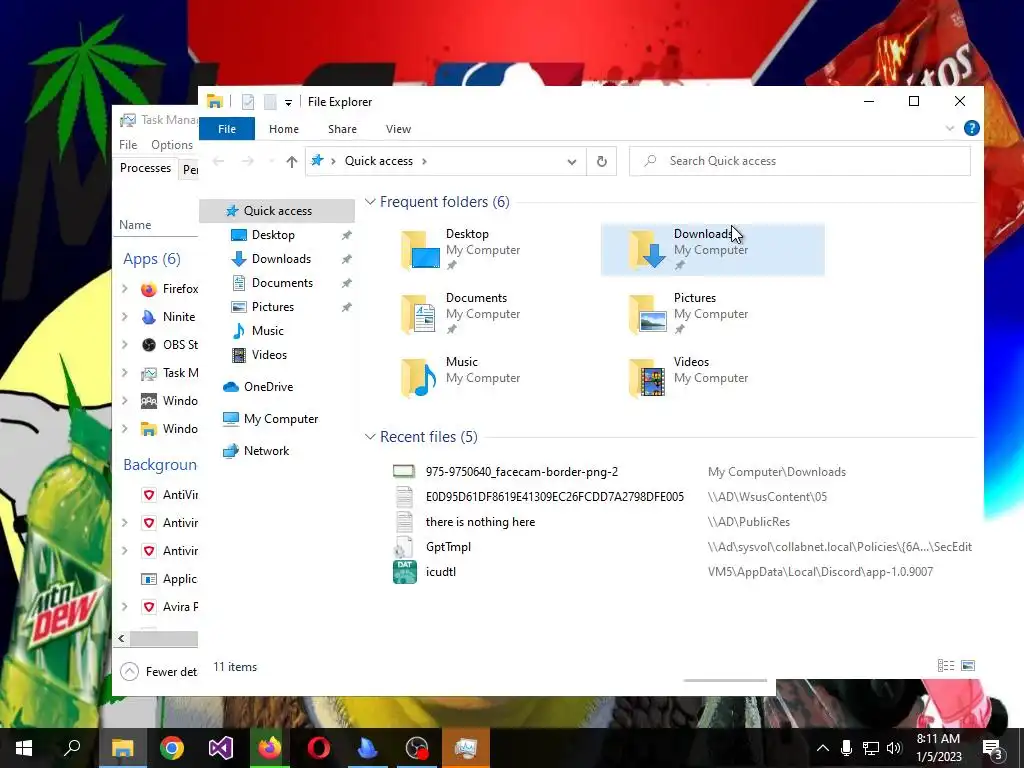Screen dimensions: 1024x768
Task: Click the volume speaker tray icon
Action: pyautogui.click(x=894, y=748)
